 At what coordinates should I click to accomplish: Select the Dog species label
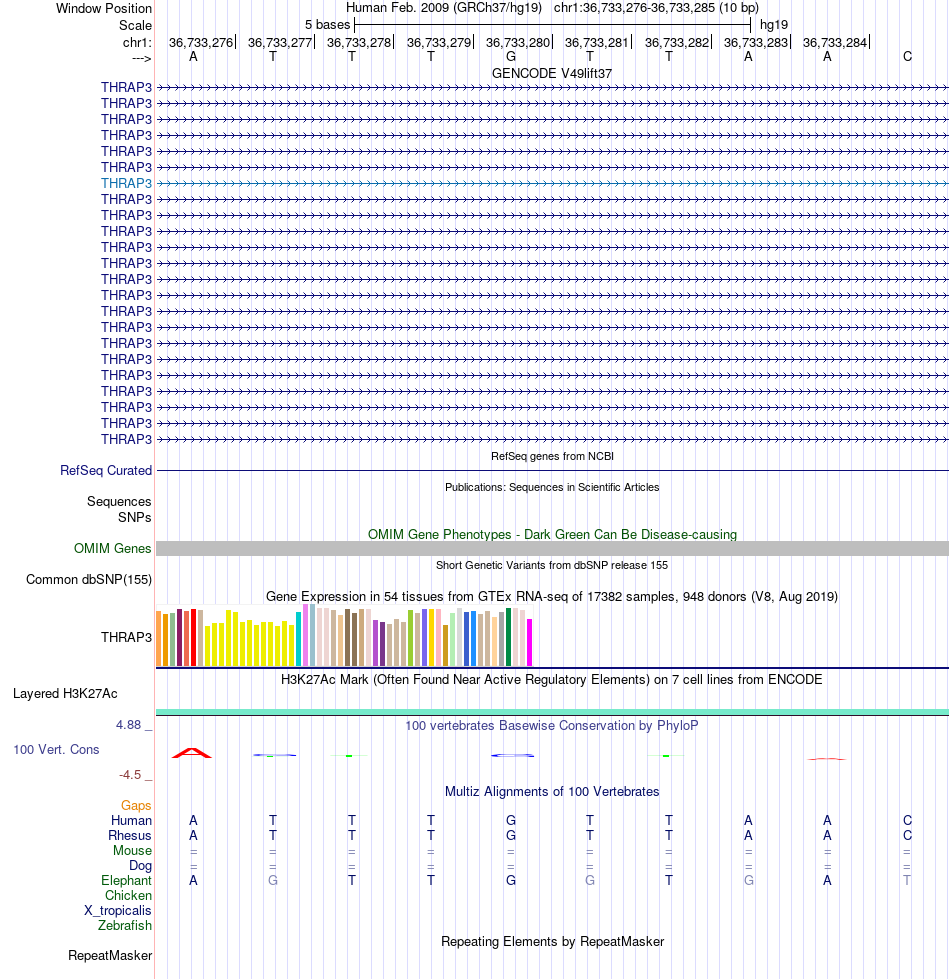140,865
